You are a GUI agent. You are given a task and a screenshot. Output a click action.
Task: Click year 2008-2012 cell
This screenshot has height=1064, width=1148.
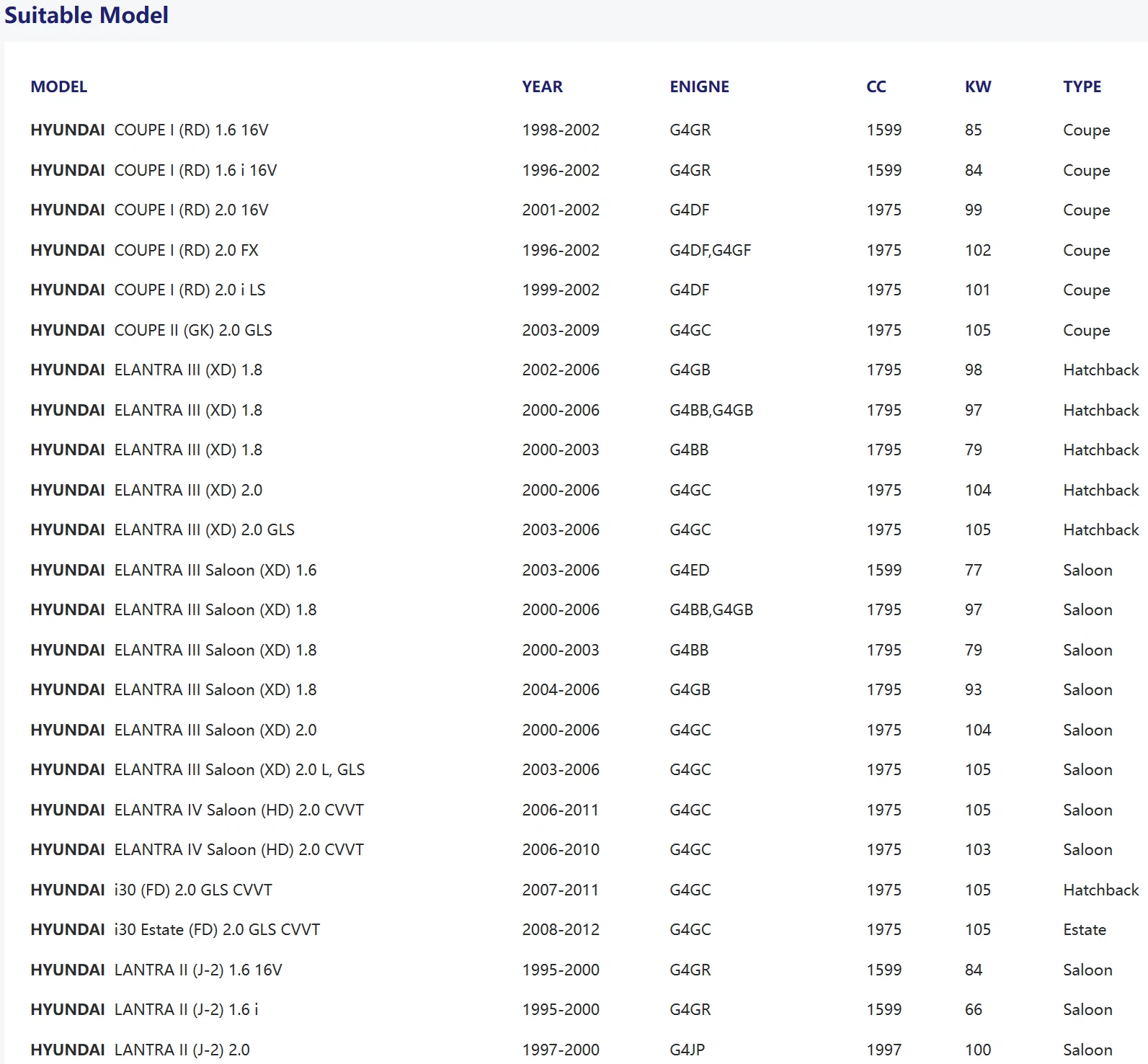561,929
